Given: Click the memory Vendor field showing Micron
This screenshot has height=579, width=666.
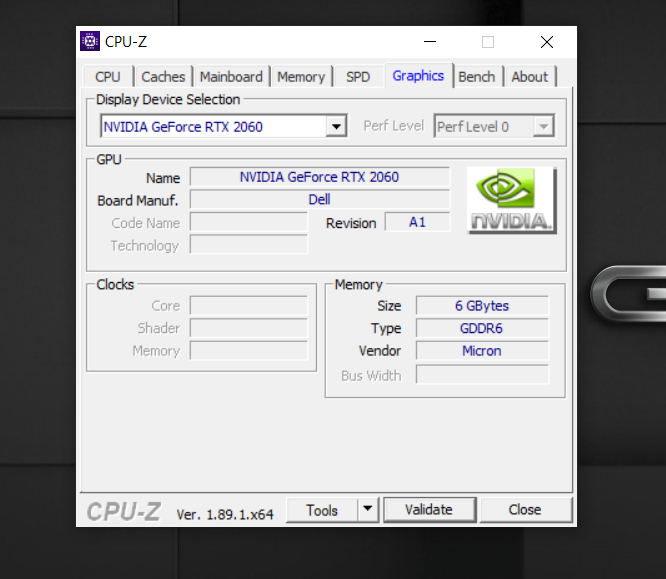Looking at the screenshot, I should [482, 351].
